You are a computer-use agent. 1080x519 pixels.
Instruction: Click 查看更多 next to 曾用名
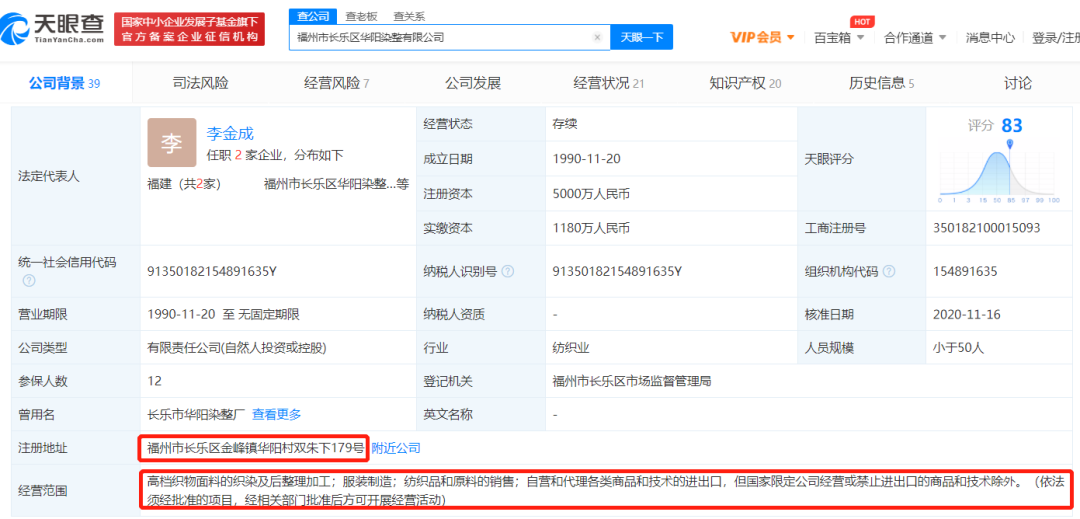[x=276, y=414]
